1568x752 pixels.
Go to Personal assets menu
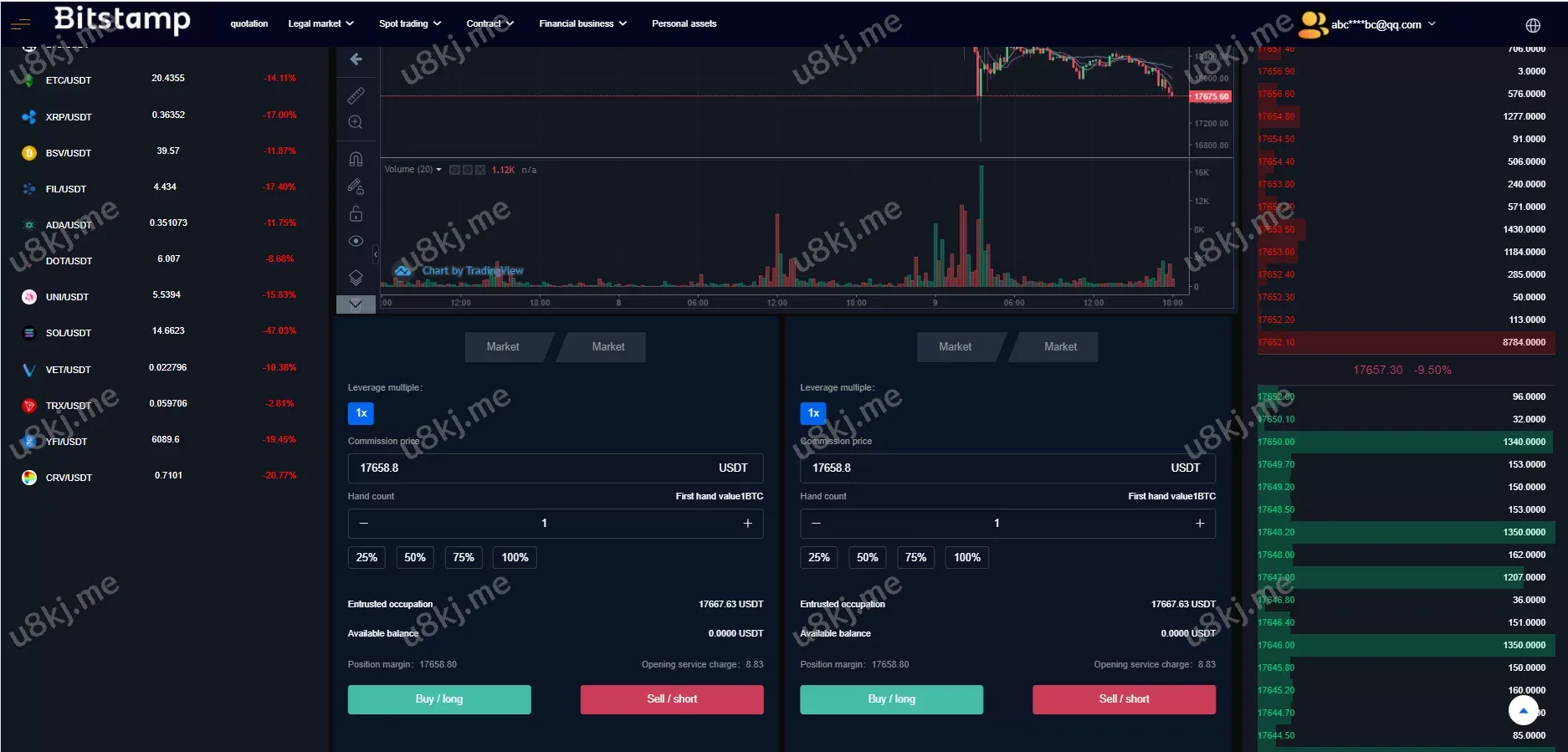(684, 23)
